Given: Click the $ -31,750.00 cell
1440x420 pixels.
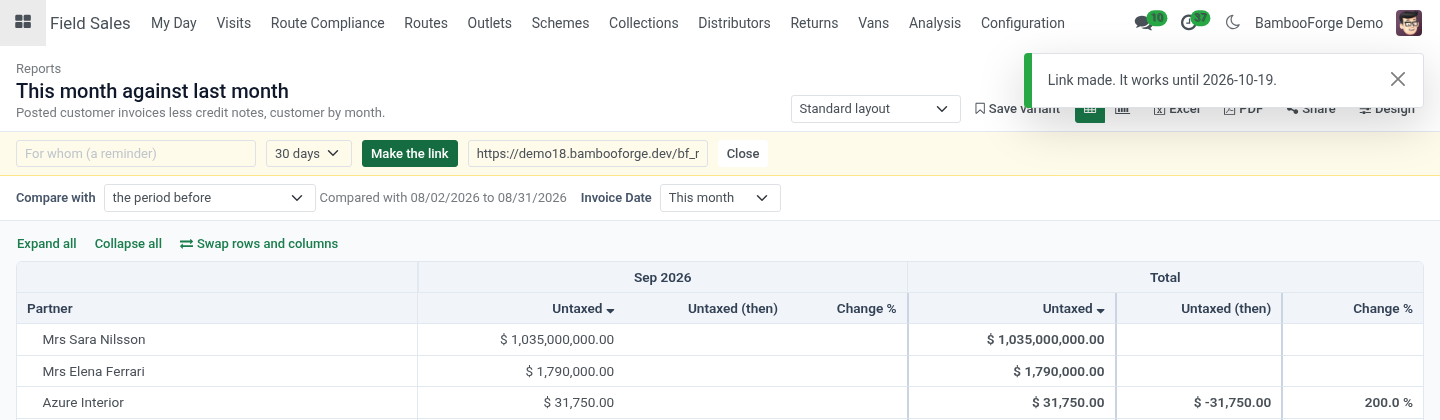Looking at the screenshot, I should pyautogui.click(x=1232, y=403).
